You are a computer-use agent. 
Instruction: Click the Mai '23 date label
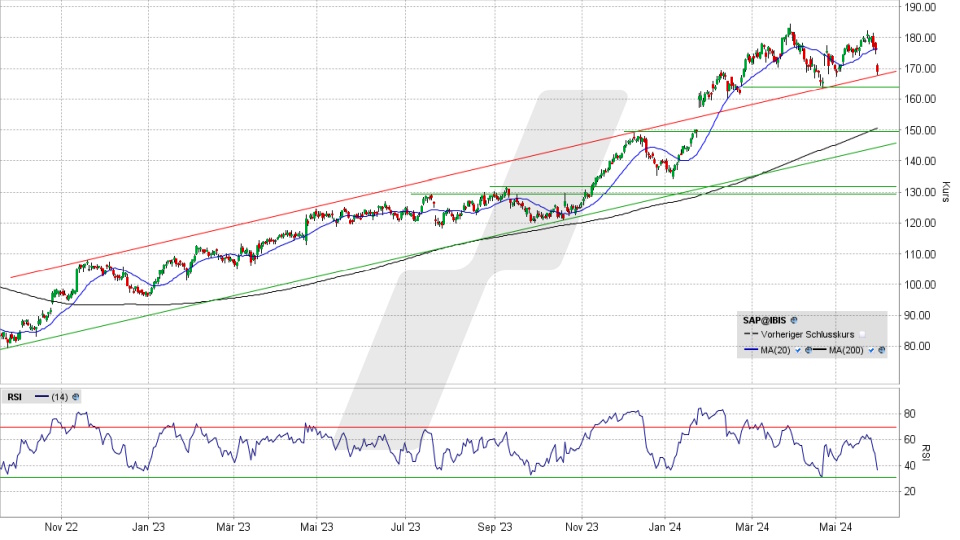(317, 527)
